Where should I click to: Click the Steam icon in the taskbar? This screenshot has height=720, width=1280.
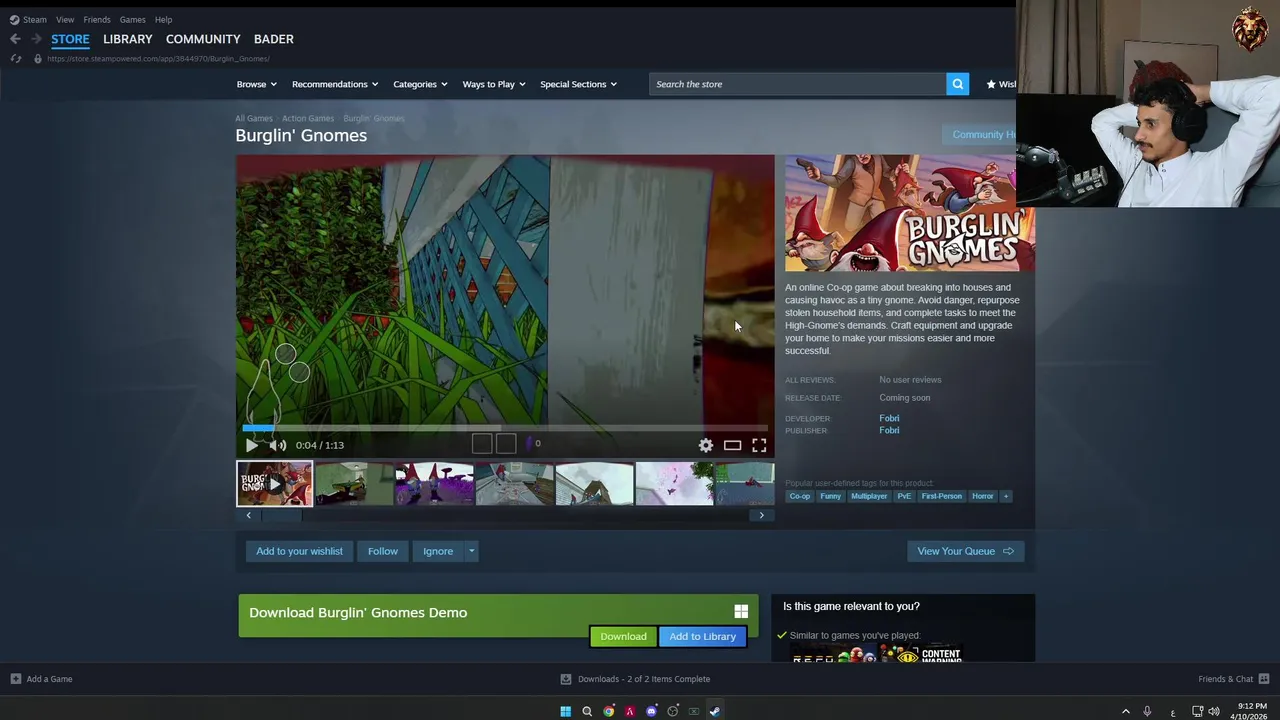(x=714, y=711)
